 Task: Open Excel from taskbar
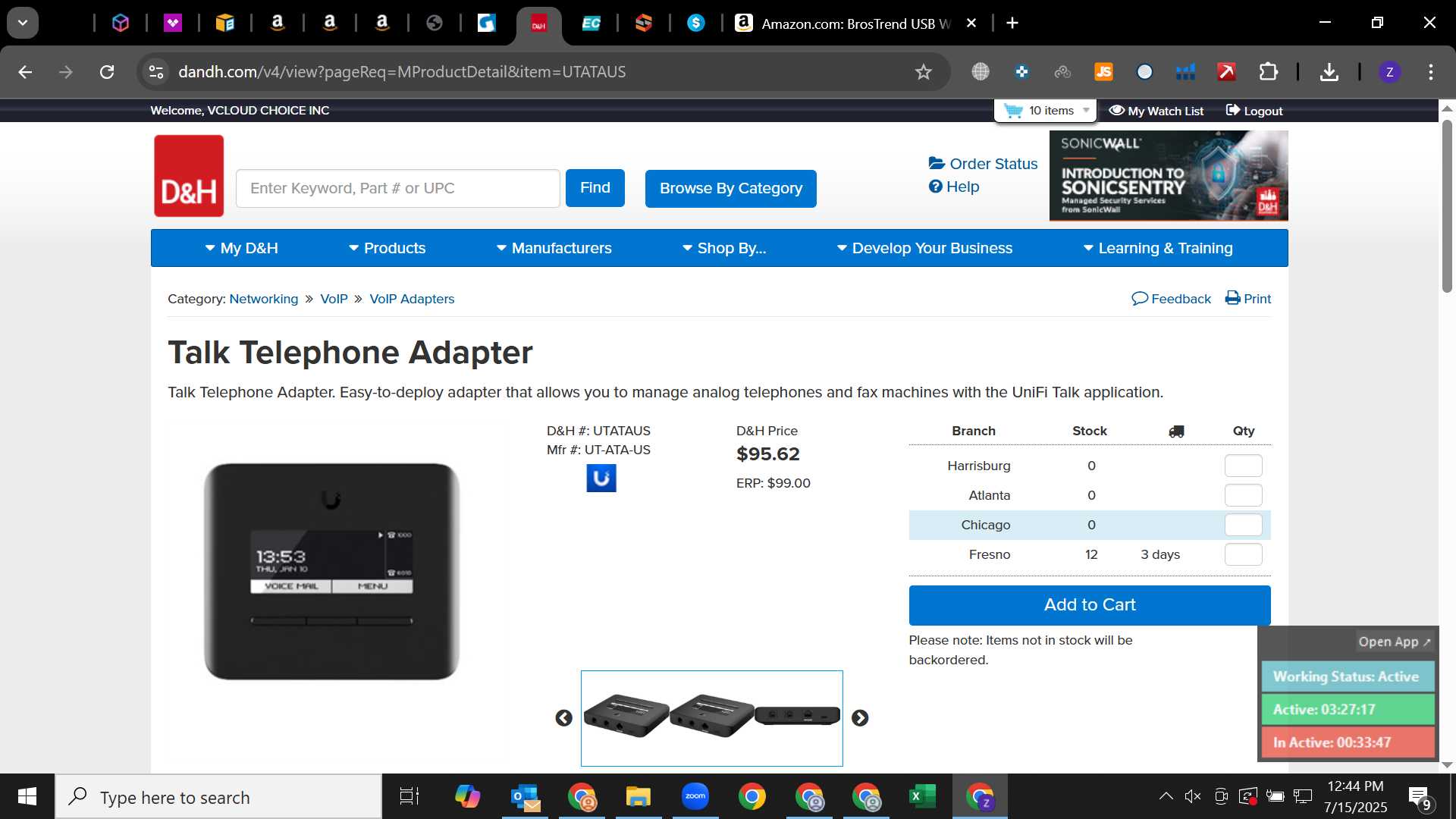click(x=922, y=797)
